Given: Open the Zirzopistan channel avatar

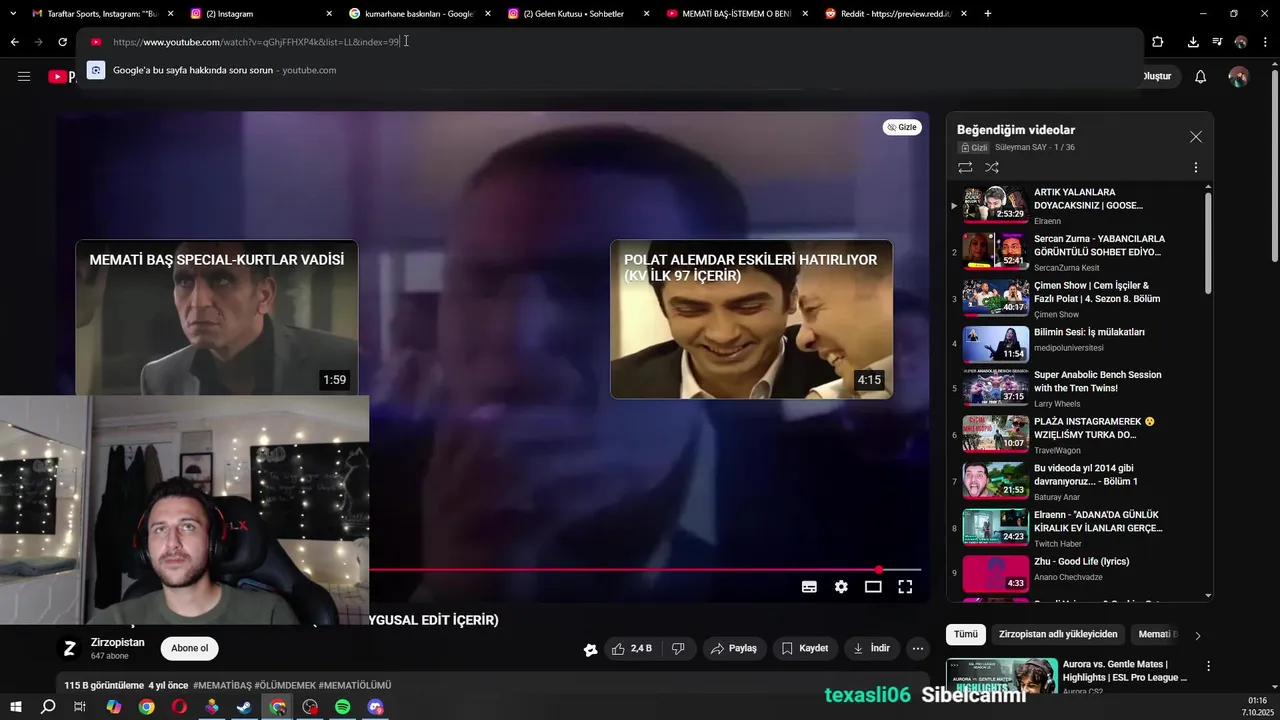Looking at the screenshot, I should (x=69, y=649).
